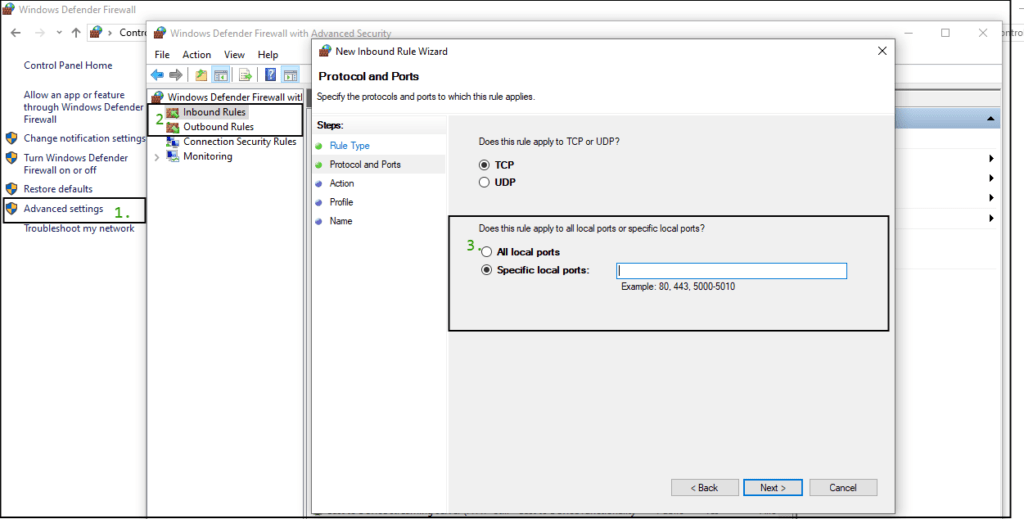
Task: Click the firewall icon in the address bar
Action: (96, 32)
